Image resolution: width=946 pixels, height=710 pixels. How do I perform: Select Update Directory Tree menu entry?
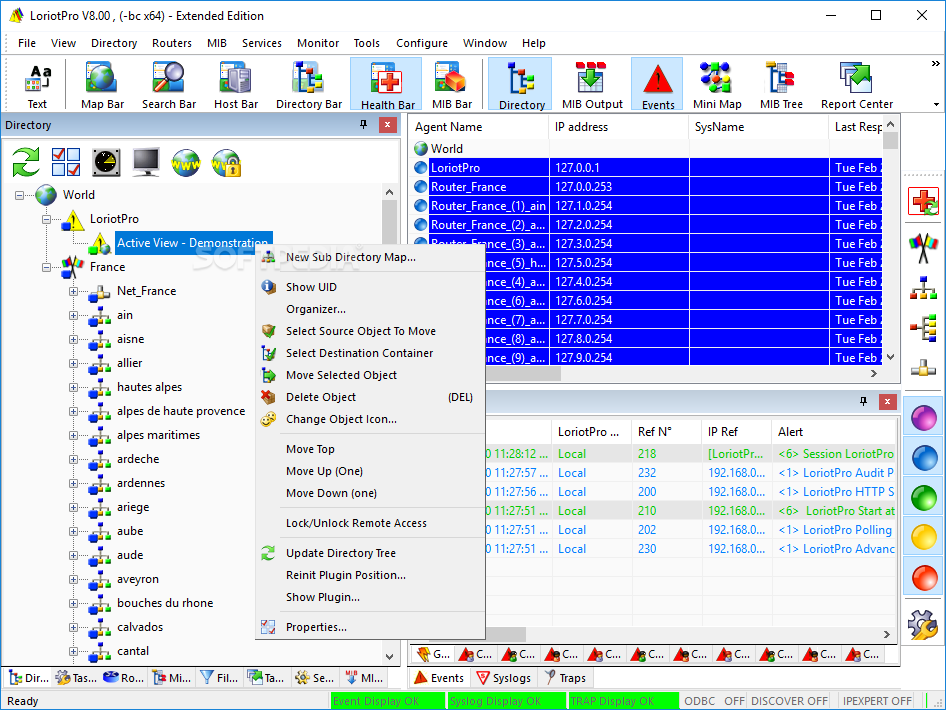click(x=370, y=553)
